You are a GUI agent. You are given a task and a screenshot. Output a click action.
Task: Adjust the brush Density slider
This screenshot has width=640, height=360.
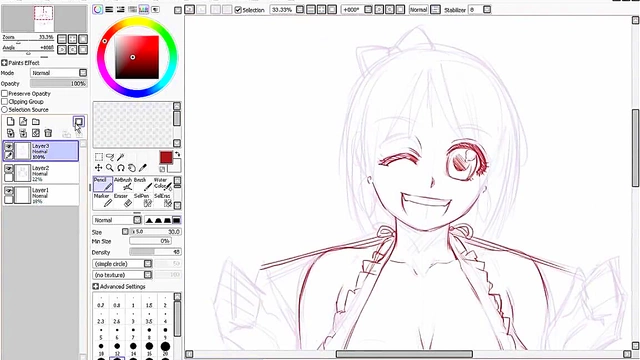coord(156,252)
